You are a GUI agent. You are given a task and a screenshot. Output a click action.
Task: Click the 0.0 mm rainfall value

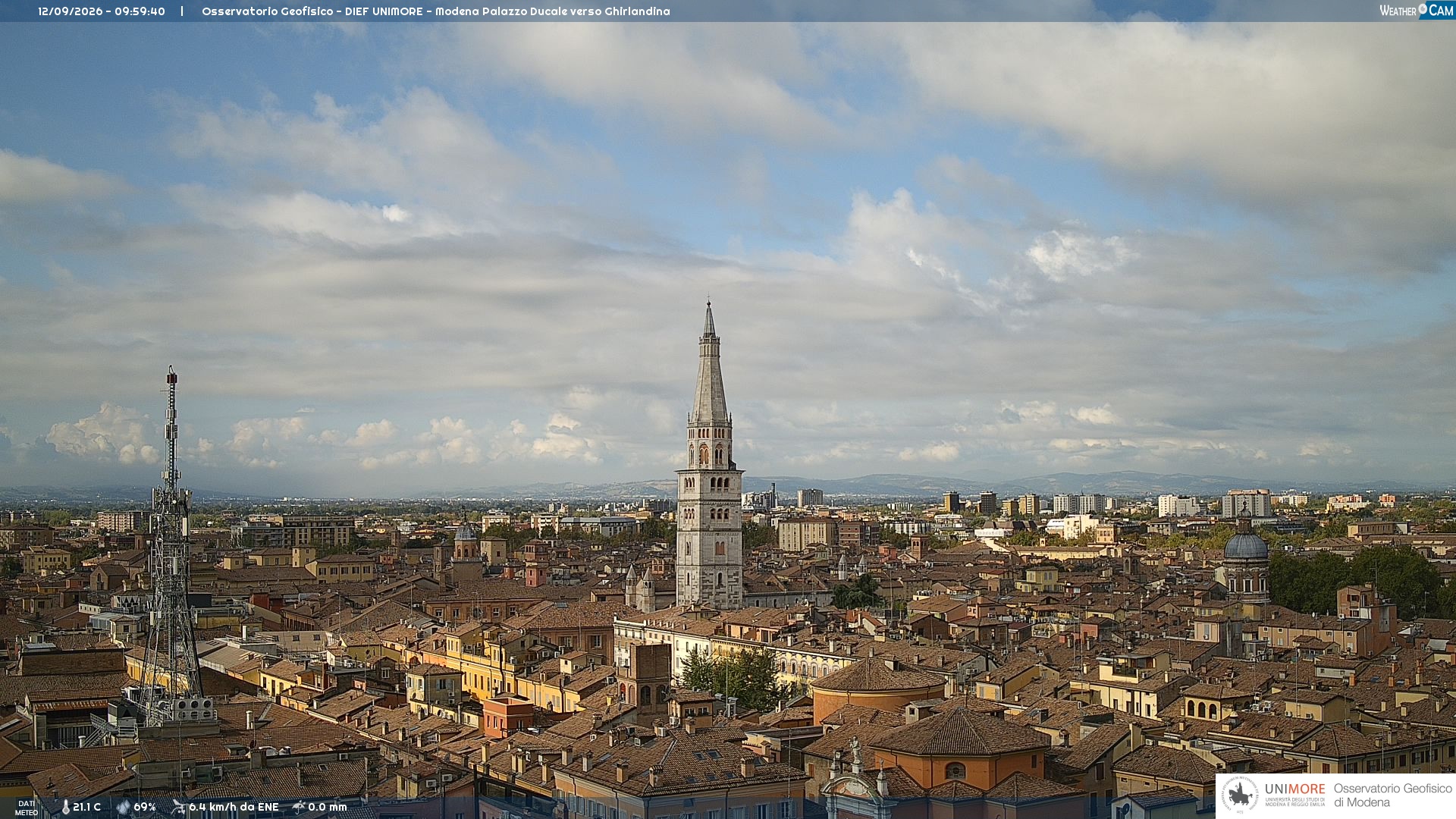tap(328, 807)
